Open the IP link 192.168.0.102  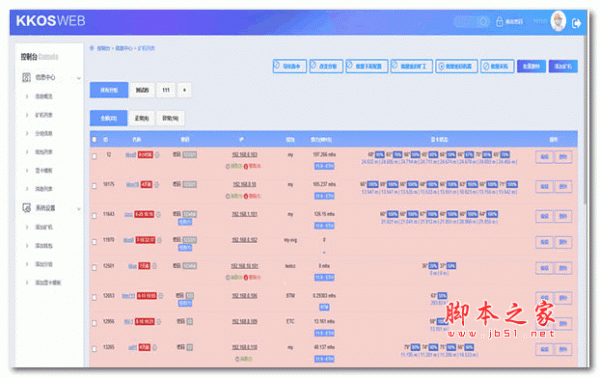244,240
